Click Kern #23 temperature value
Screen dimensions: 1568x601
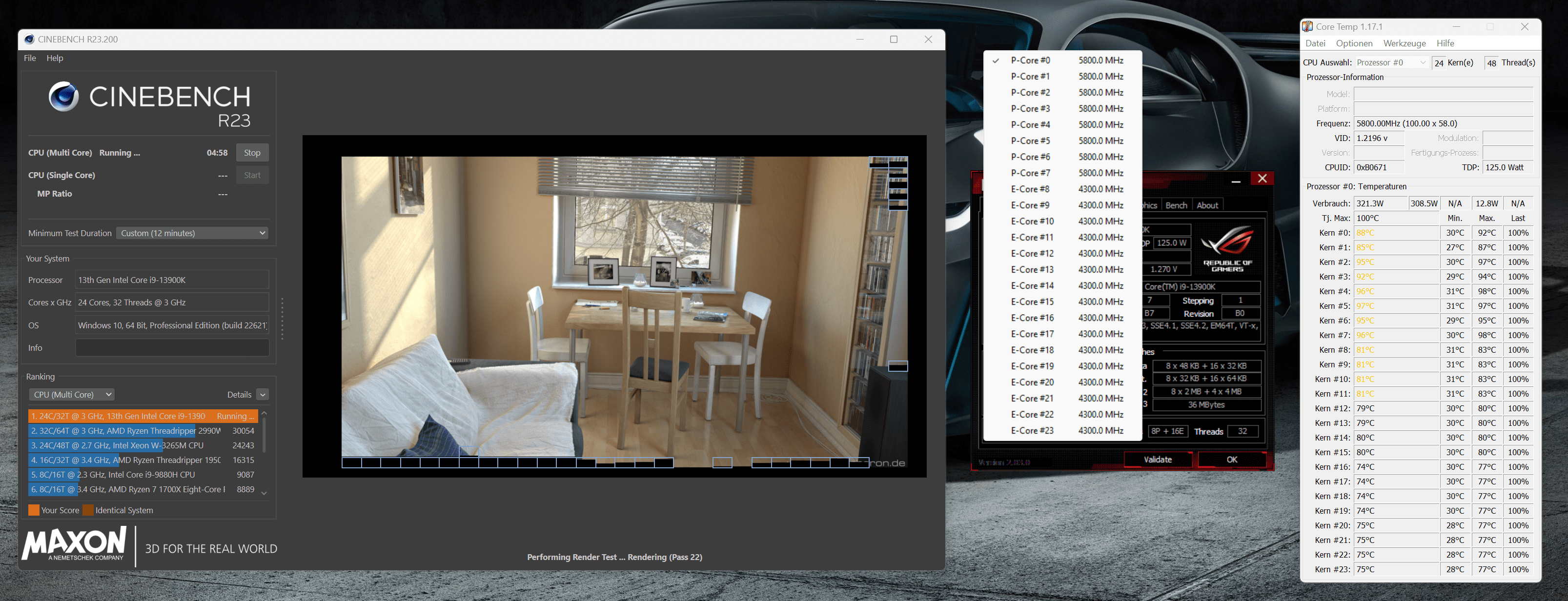1396,569
